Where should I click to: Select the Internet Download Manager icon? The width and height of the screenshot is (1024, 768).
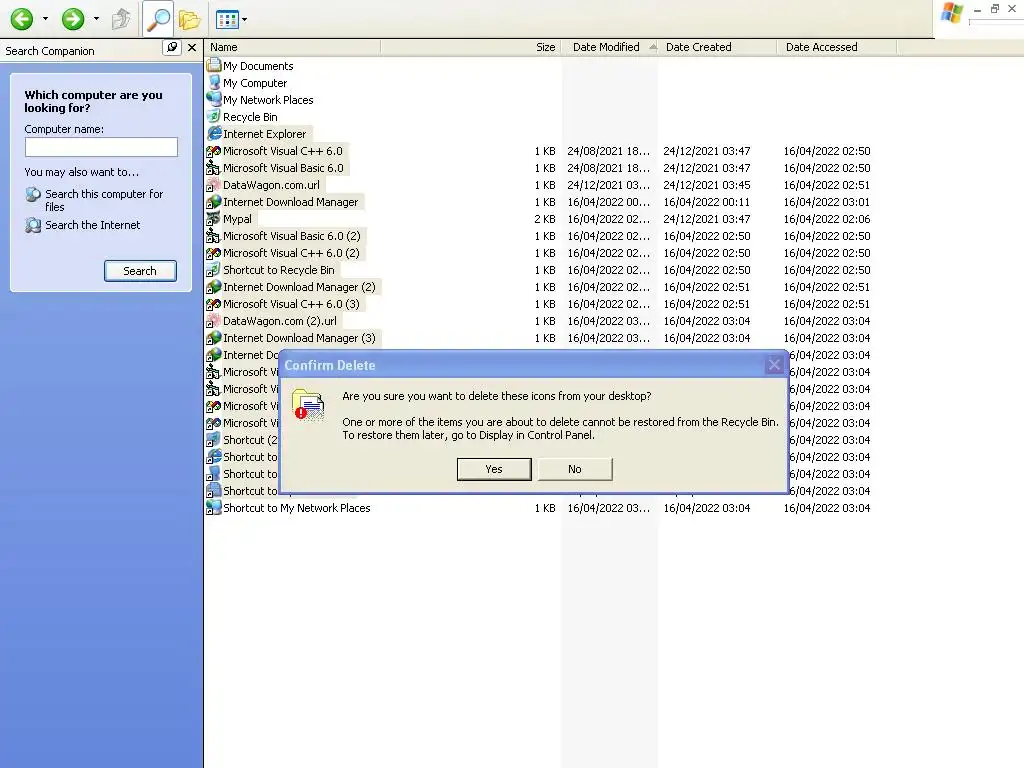(214, 202)
